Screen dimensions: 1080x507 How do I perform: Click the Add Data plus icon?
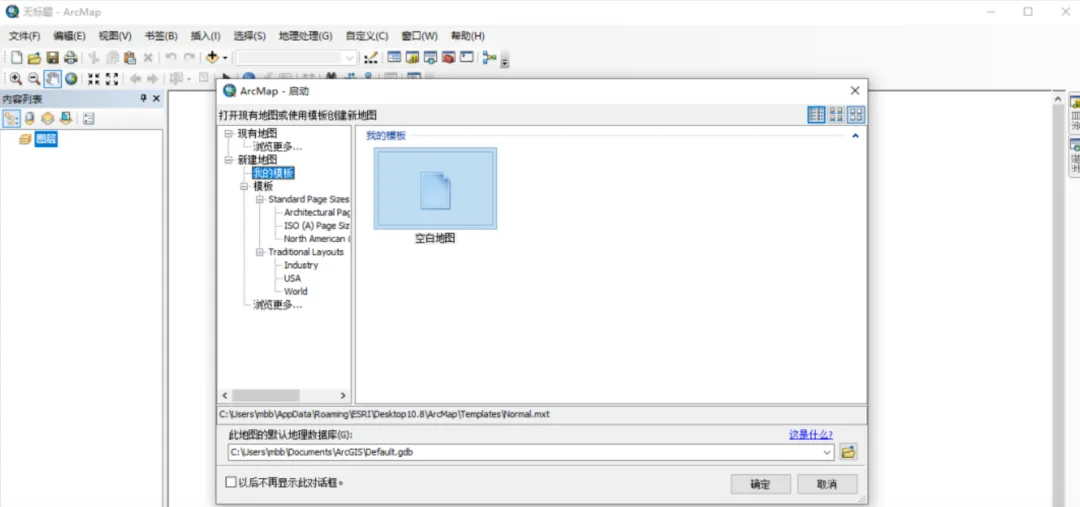point(212,58)
